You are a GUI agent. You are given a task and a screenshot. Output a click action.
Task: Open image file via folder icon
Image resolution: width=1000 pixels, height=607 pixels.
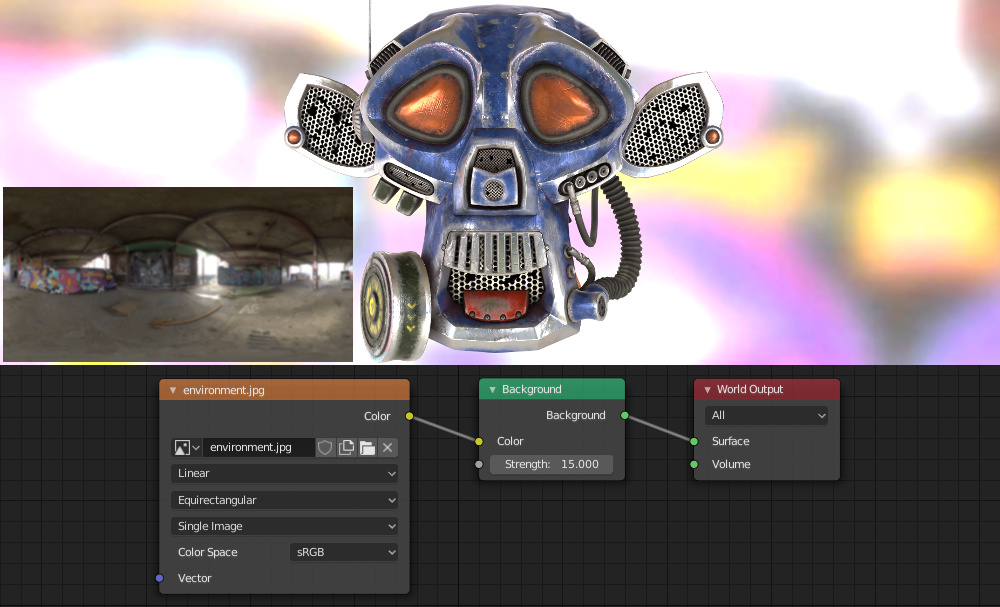pos(367,448)
